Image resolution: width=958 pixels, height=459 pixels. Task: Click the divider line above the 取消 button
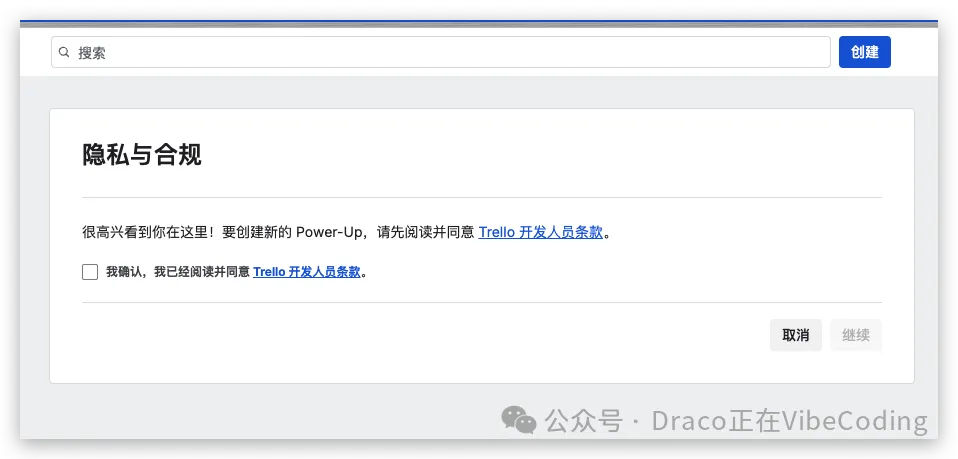coord(482,303)
